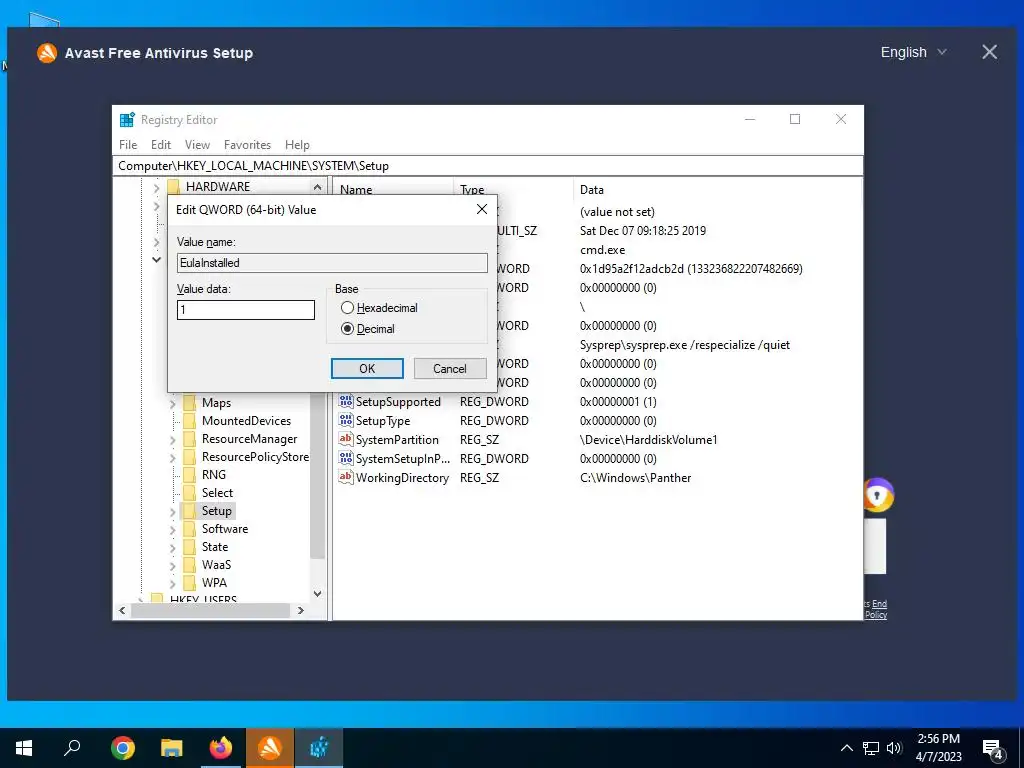Expand the WPA tree node
Viewport: 1024px width, 768px height.
[x=172, y=583]
